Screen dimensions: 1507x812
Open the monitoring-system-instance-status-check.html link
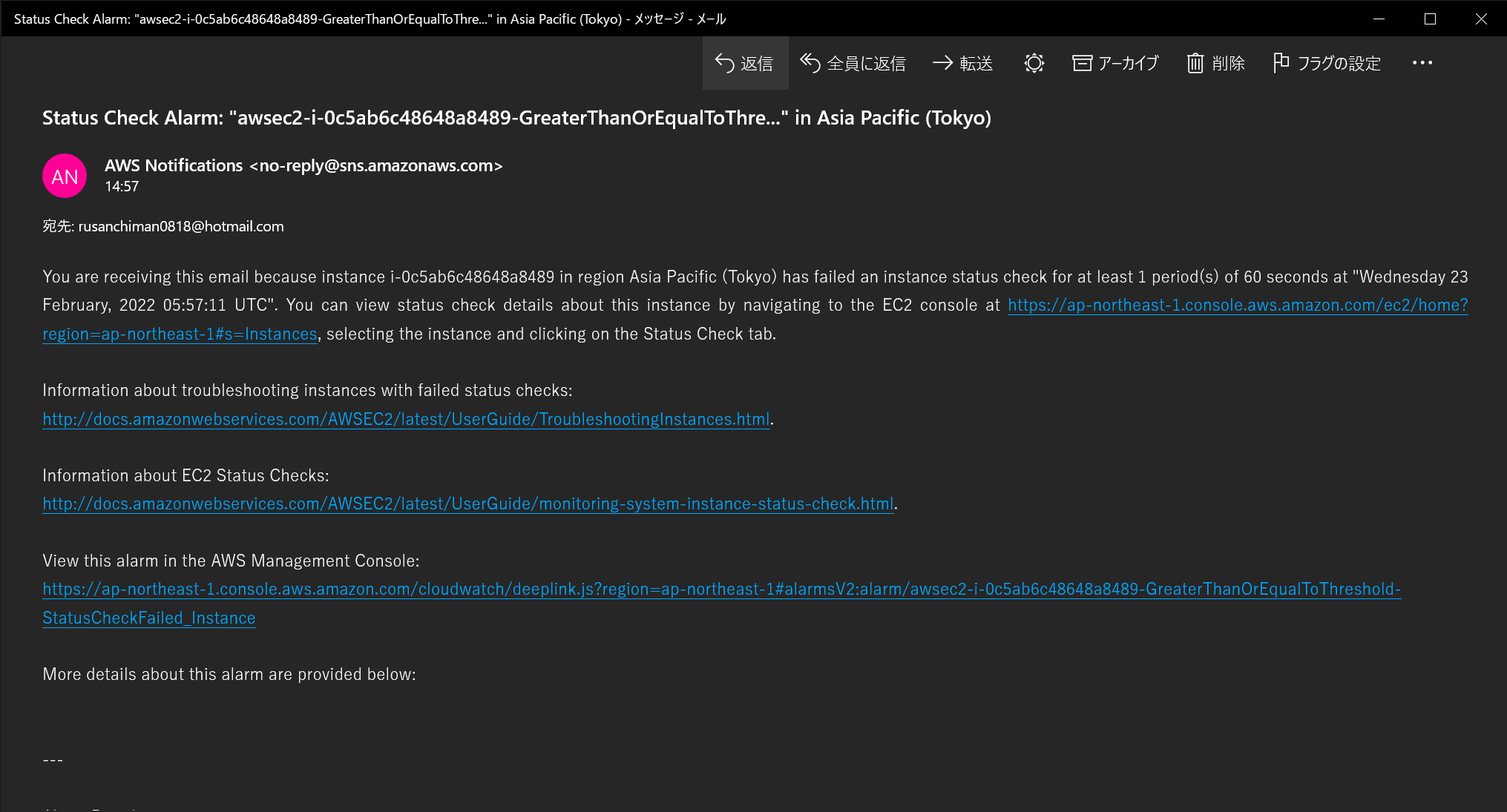point(468,504)
